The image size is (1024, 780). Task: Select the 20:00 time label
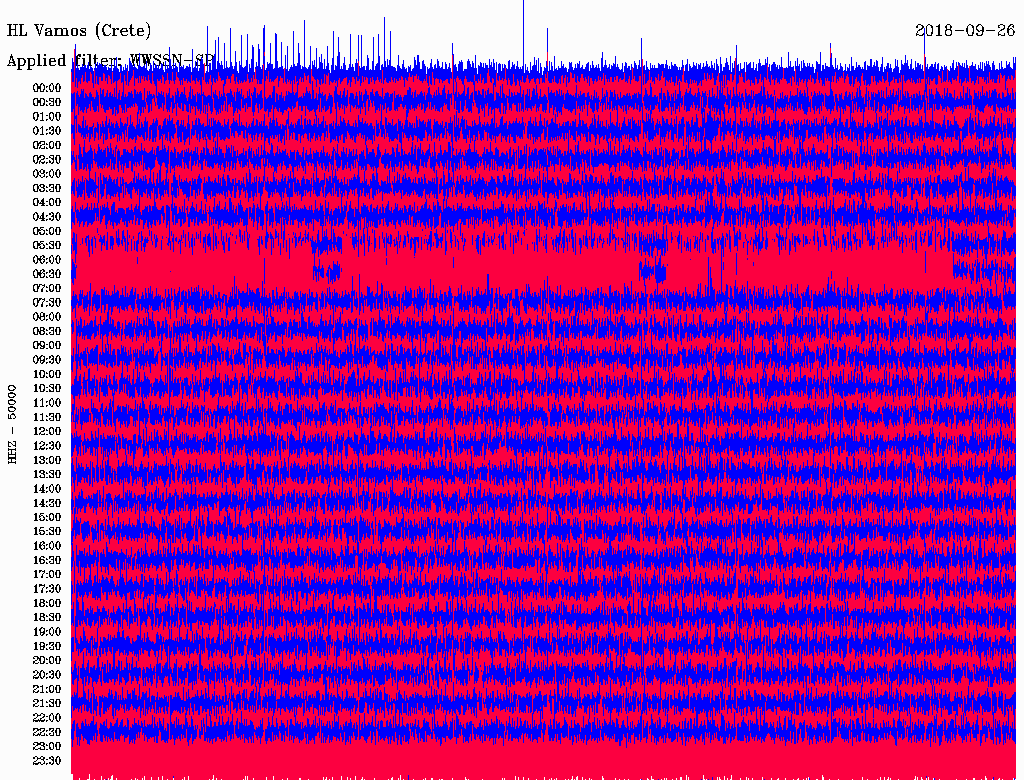point(47,660)
